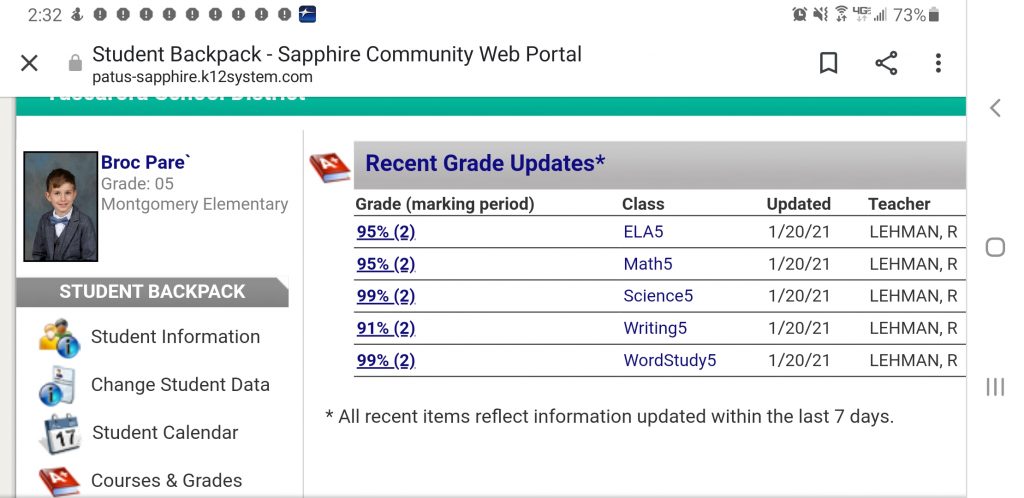Open the Student Calendar icon
This screenshot has width=1024, height=498.
tap(60, 433)
